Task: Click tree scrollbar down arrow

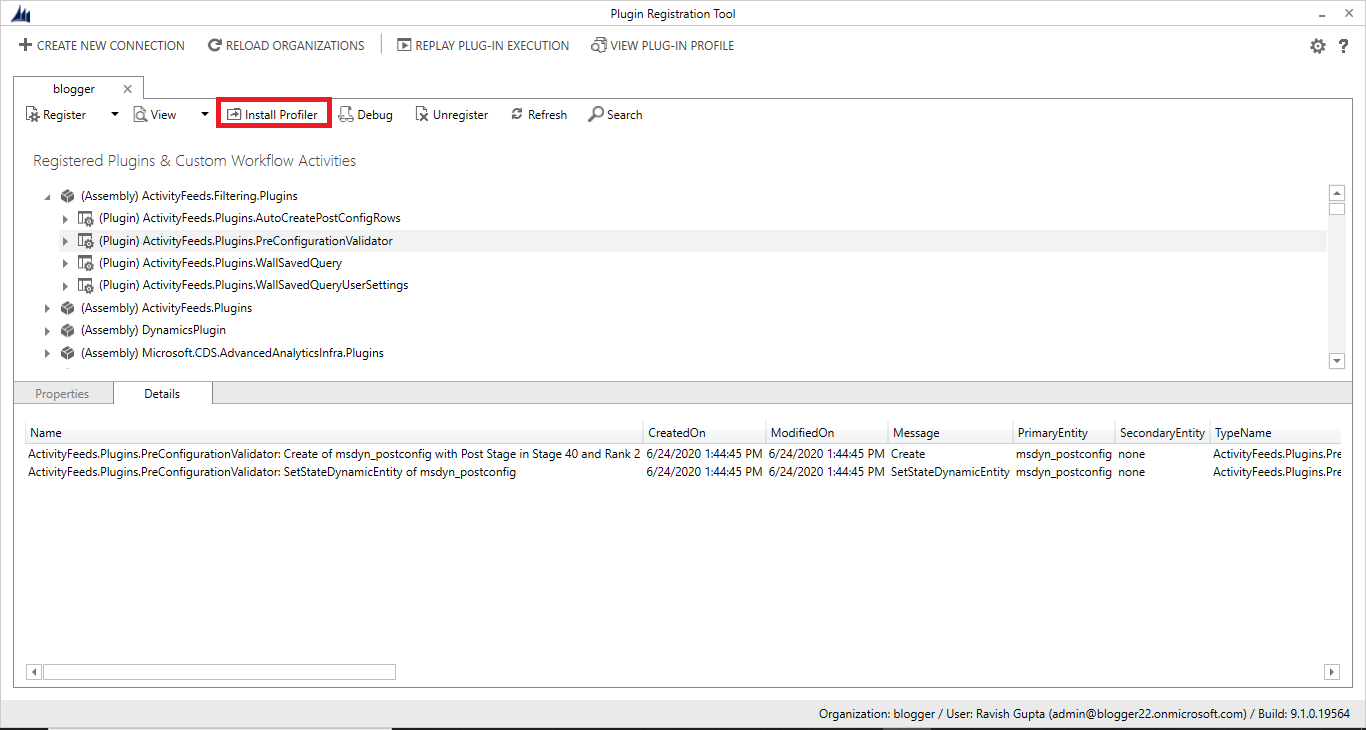Action: [1336, 360]
